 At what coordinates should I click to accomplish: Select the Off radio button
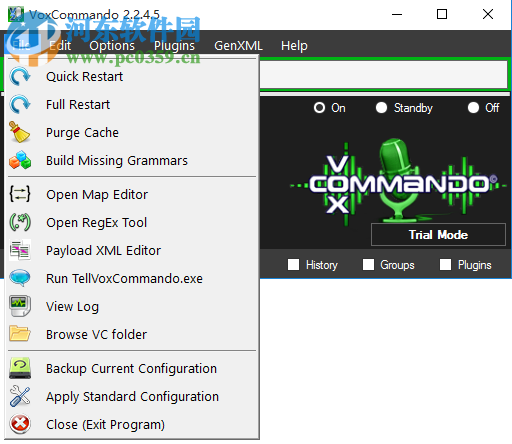pyautogui.click(x=473, y=108)
